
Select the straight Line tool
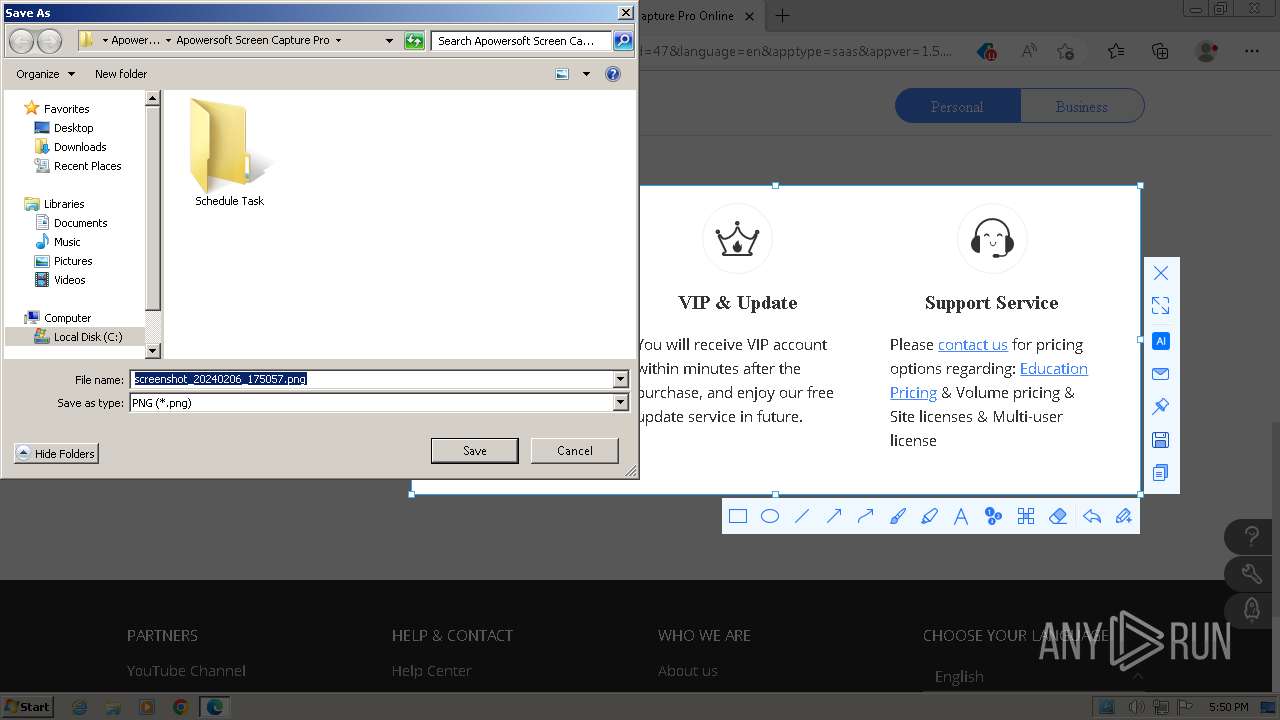click(x=802, y=516)
